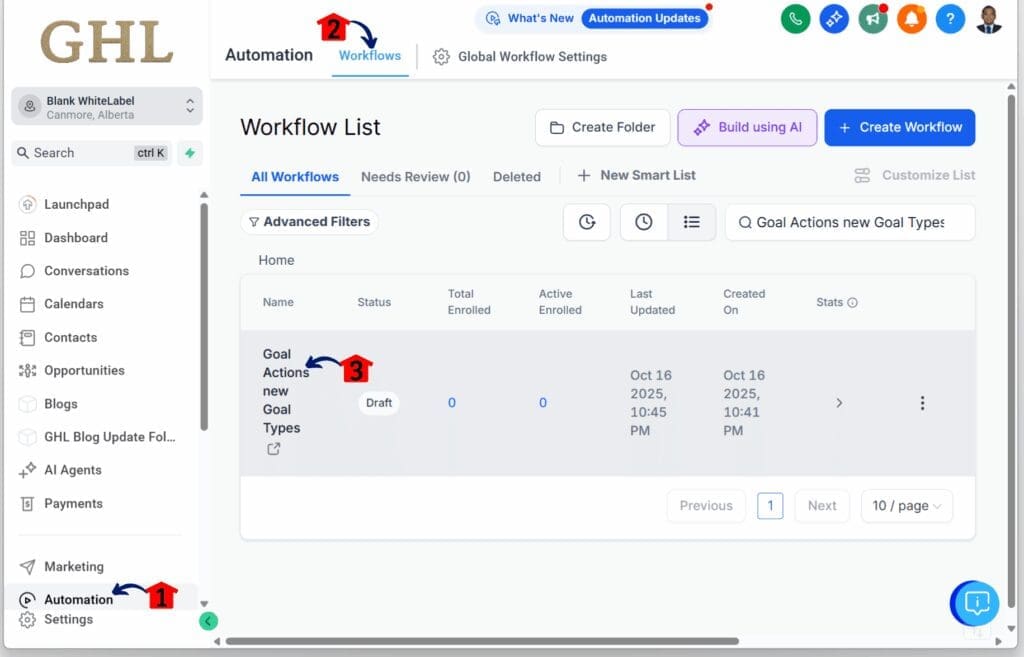Expand the 10 / page dropdown

[x=906, y=506]
